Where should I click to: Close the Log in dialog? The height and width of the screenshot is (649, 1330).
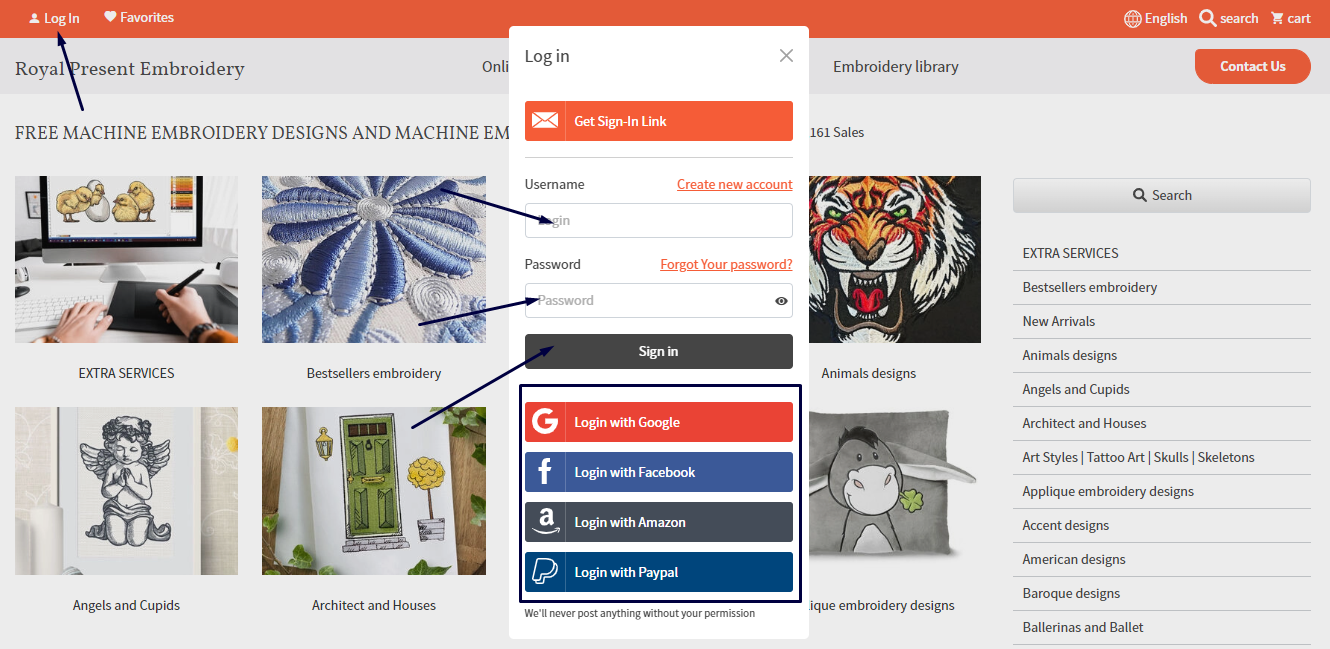[786, 56]
